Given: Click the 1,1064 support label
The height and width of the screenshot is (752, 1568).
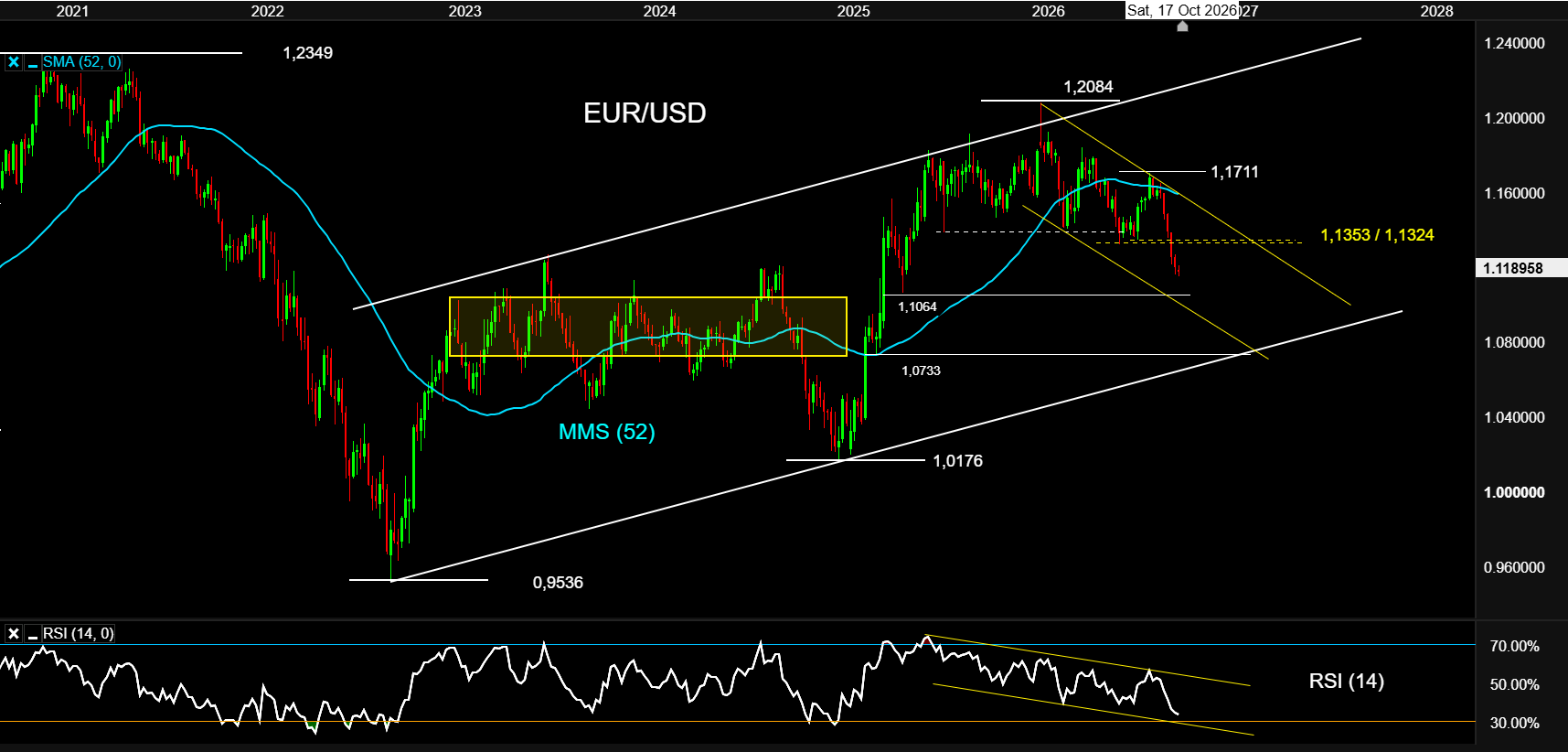Looking at the screenshot, I should [917, 306].
